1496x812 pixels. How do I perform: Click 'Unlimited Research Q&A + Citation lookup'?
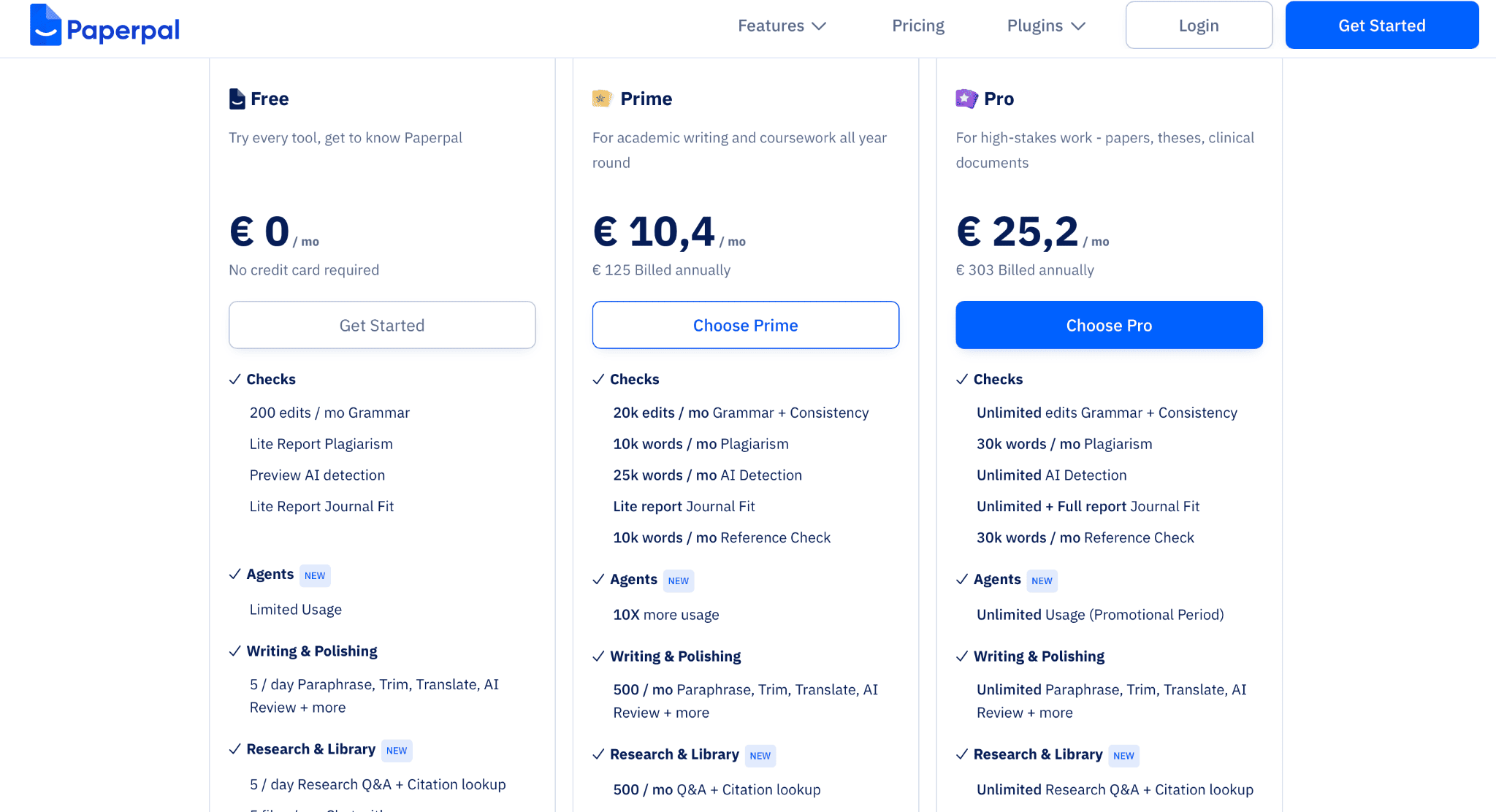click(1115, 789)
